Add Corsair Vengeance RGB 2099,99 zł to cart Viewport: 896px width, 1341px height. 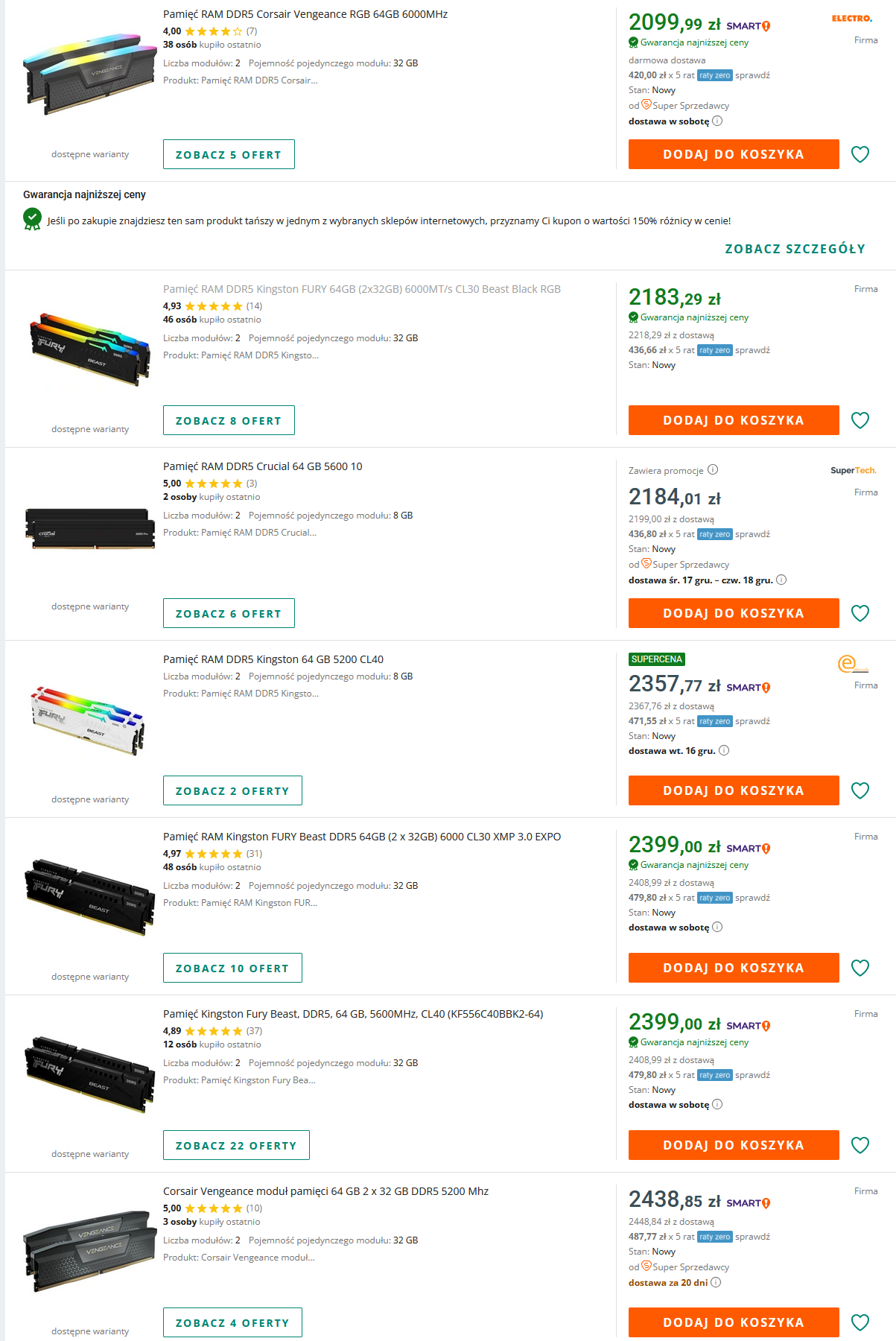pos(733,154)
